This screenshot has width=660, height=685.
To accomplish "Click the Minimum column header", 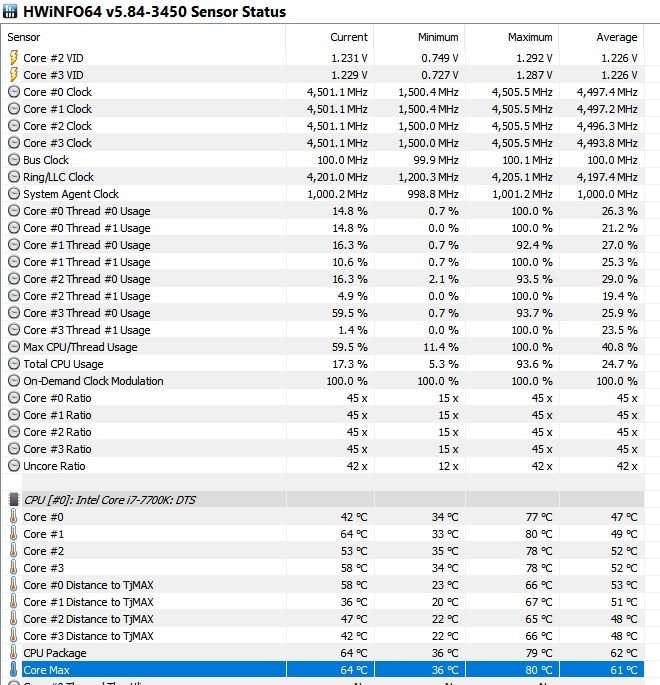I will point(438,37).
